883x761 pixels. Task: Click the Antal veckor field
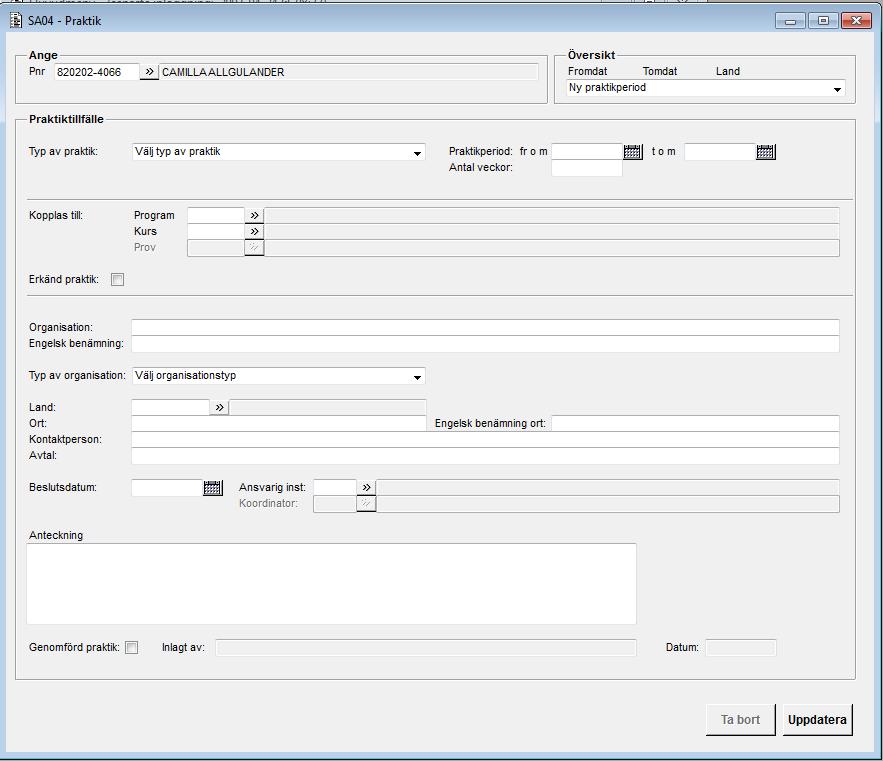[x=587, y=168]
